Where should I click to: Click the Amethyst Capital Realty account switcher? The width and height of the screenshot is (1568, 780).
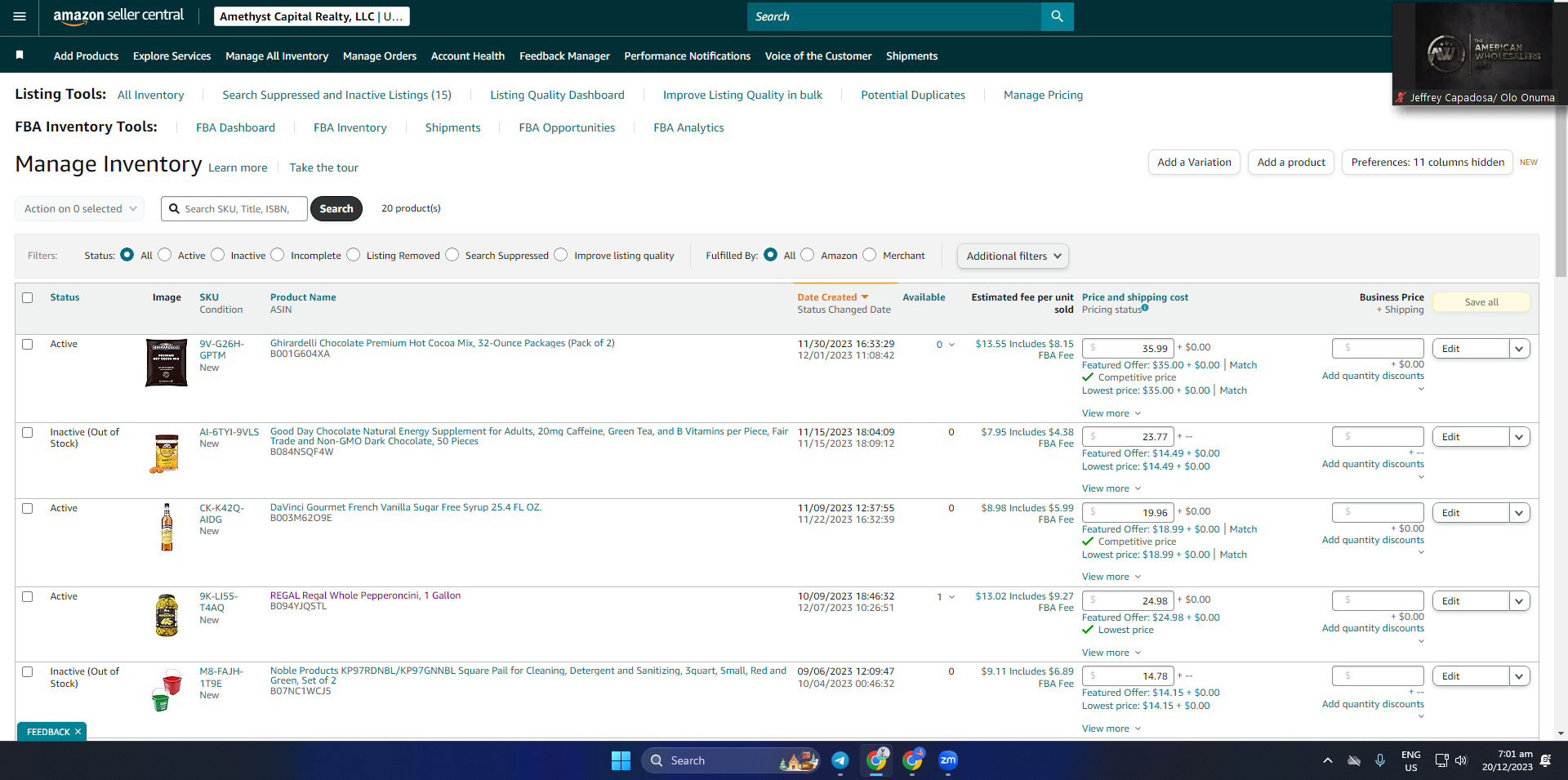pyautogui.click(x=312, y=16)
